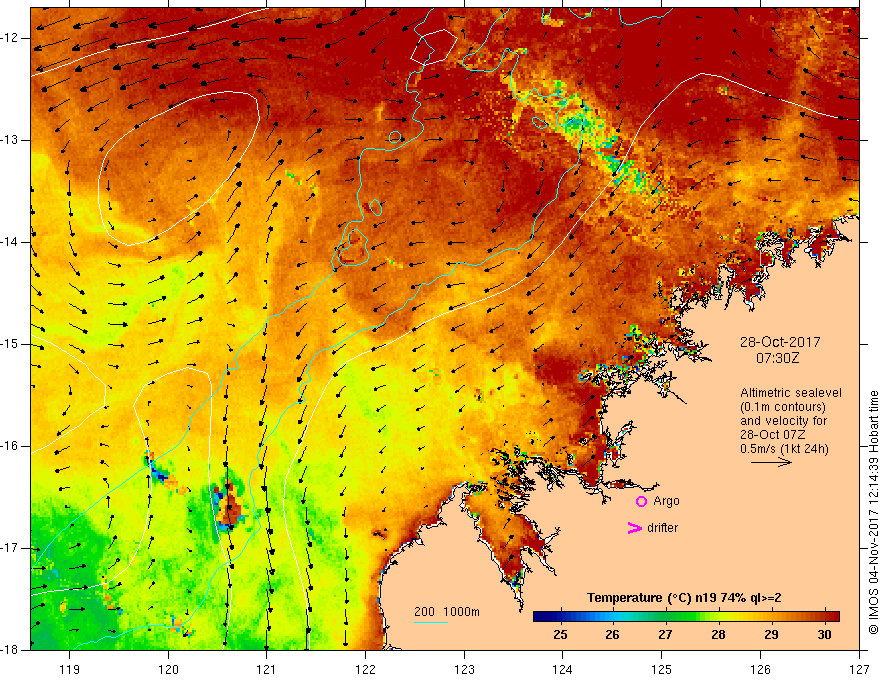This screenshot has height=680, width=880.
Task: Click the longitude axis label 126
Action: (760, 669)
